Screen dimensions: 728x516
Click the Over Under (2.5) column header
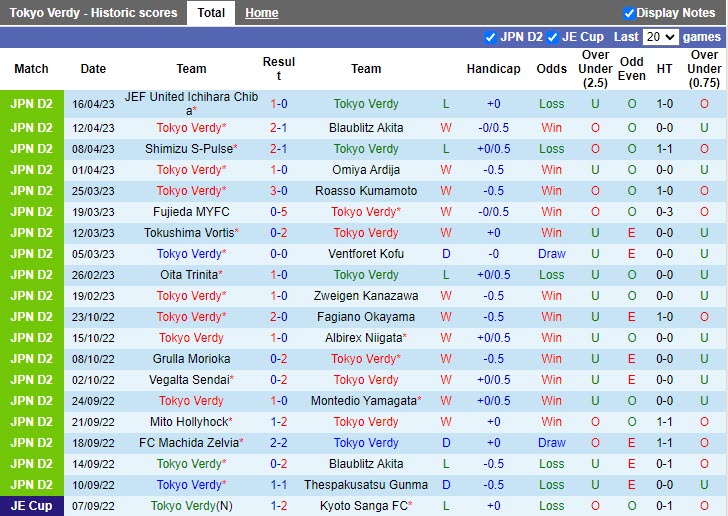[595, 69]
